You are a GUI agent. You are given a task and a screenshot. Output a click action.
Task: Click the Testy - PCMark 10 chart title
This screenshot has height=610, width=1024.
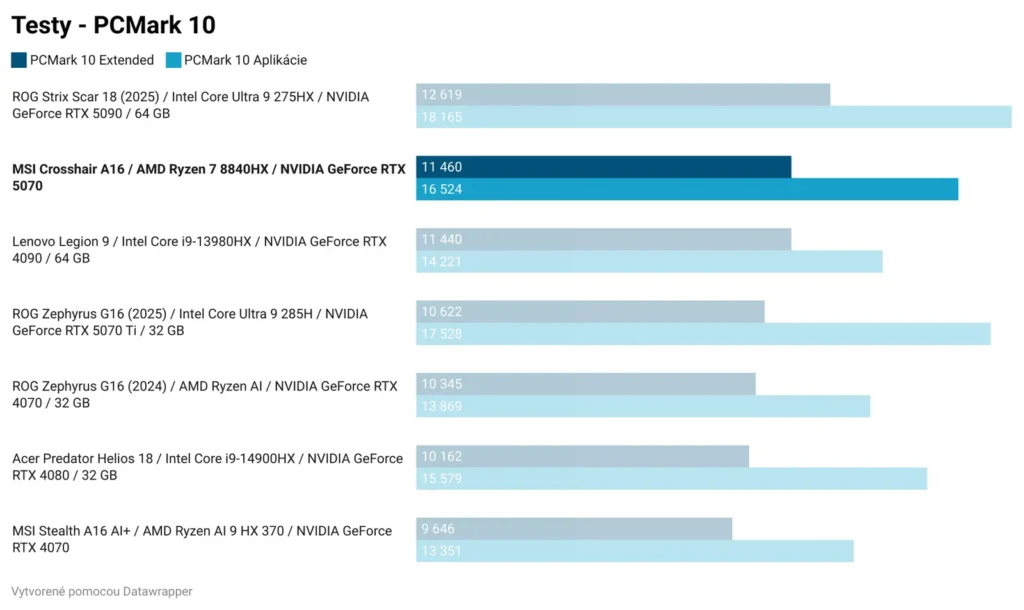(113, 25)
